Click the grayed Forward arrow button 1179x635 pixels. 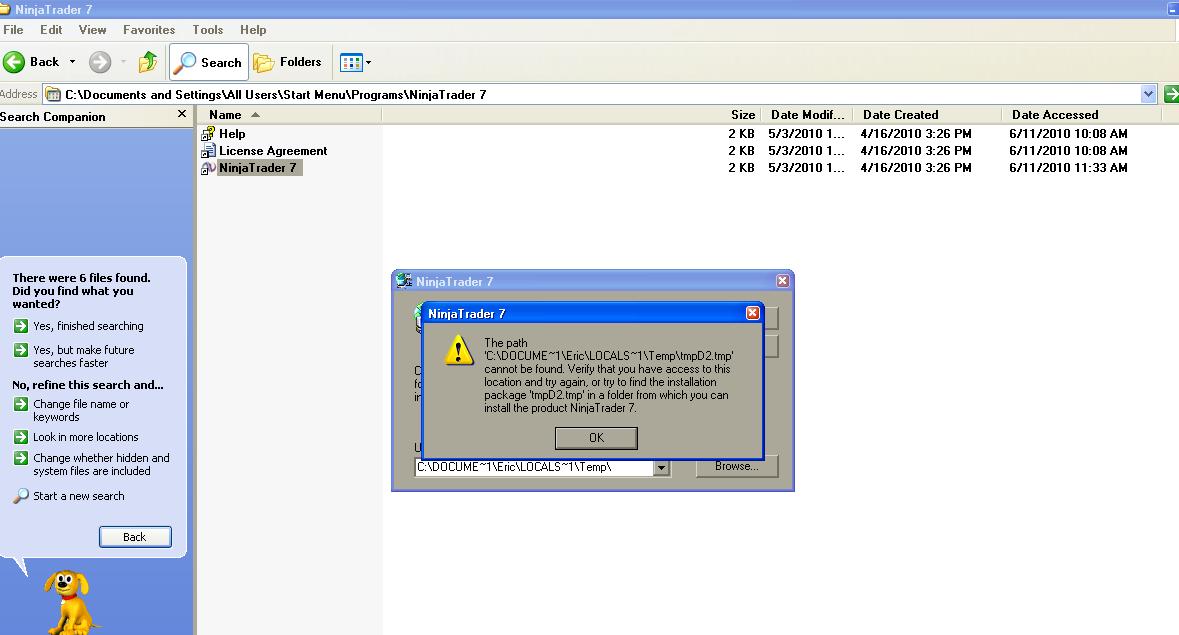pos(100,62)
